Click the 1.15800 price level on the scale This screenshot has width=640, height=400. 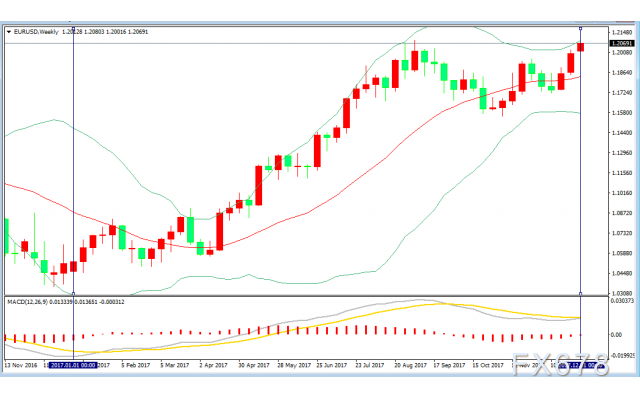622,113
